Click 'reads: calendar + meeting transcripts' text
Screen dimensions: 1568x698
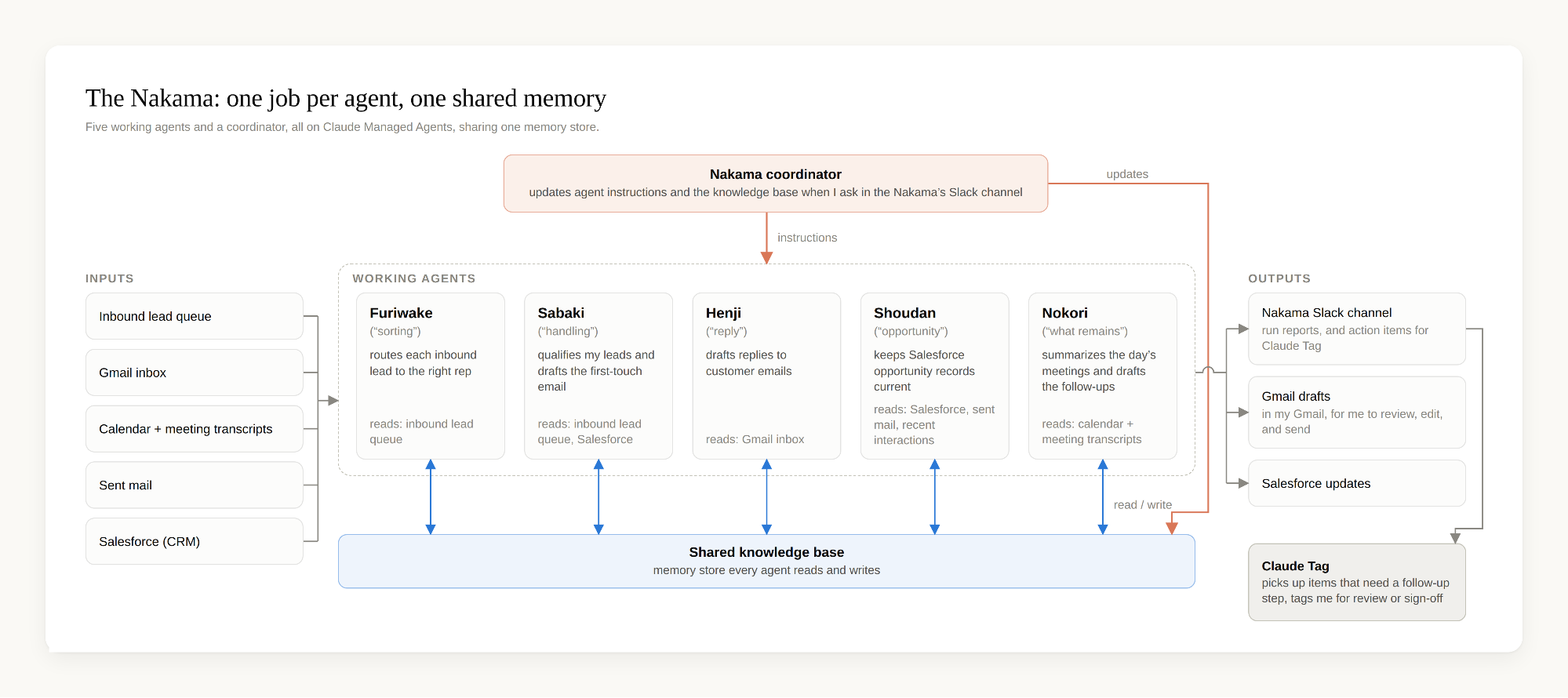click(1092, 431)
